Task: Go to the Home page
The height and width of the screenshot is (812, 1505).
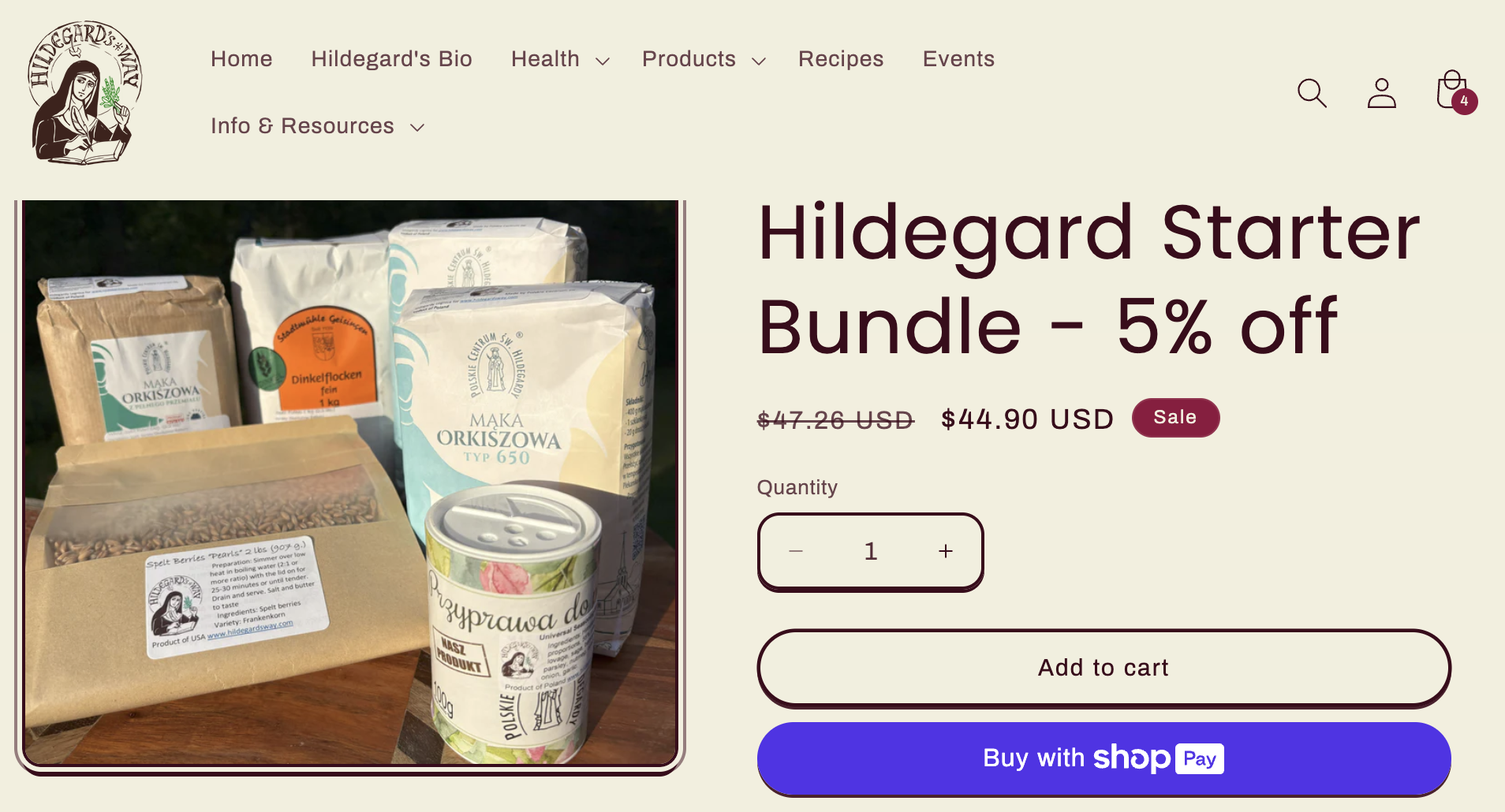Action: [241, 59]
